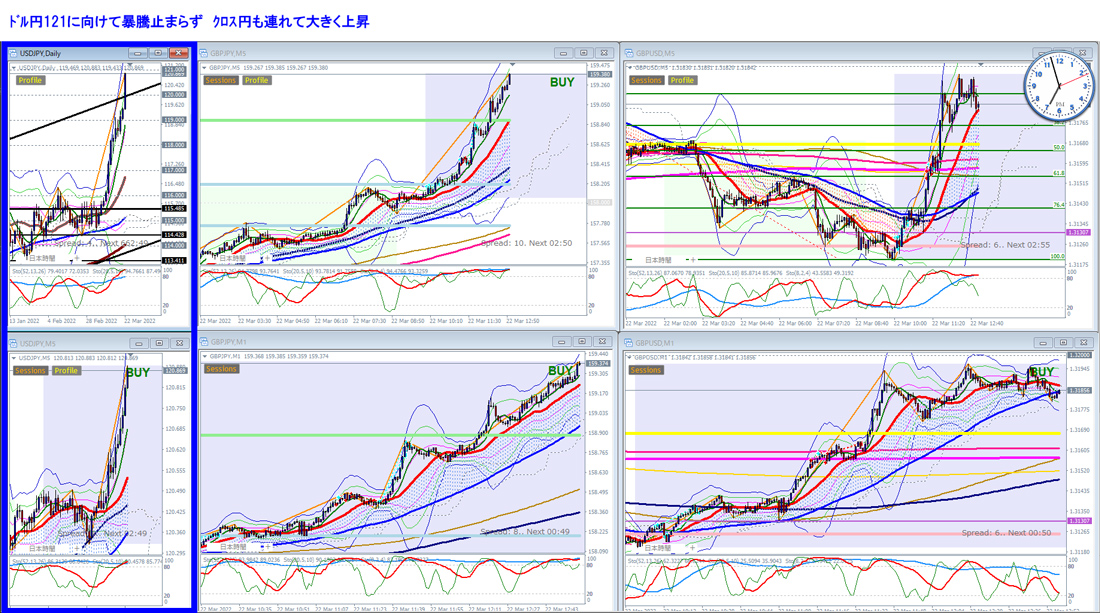Close the GBPJPY,M1 chart window

coord(602,342)
